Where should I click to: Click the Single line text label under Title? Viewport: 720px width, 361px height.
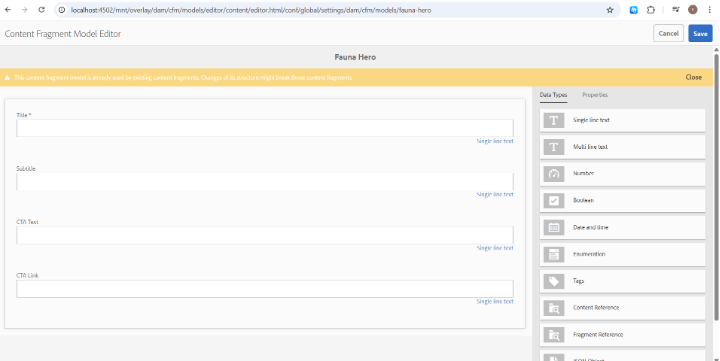click(495, 141)
